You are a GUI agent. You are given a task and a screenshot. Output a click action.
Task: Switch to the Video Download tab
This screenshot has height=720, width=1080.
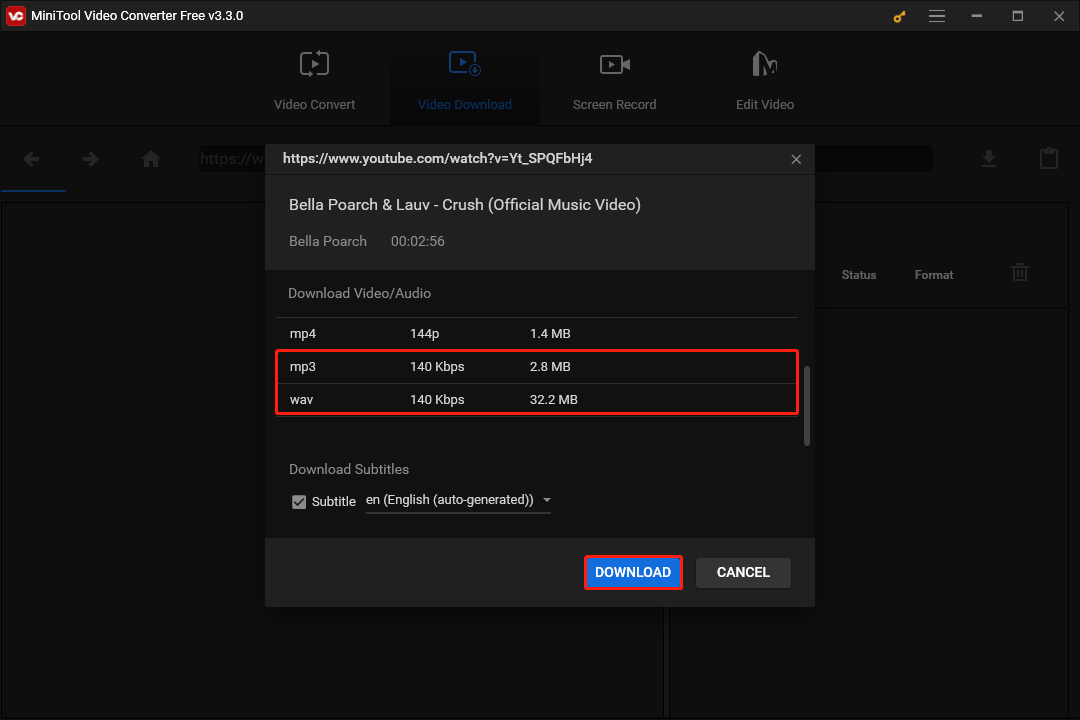(x=465, y=81)
